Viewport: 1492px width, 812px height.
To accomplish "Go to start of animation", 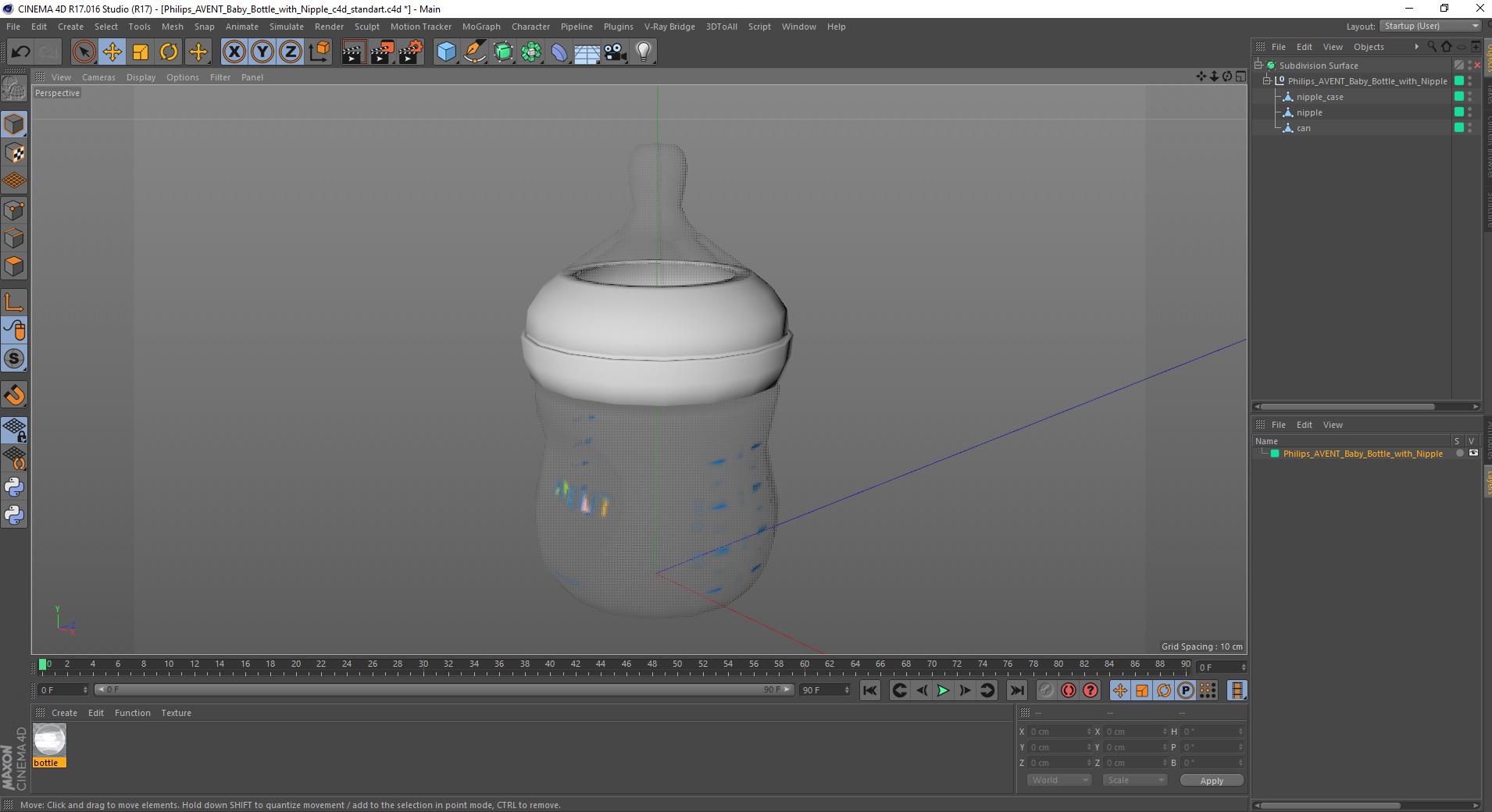I will point(870,690).
